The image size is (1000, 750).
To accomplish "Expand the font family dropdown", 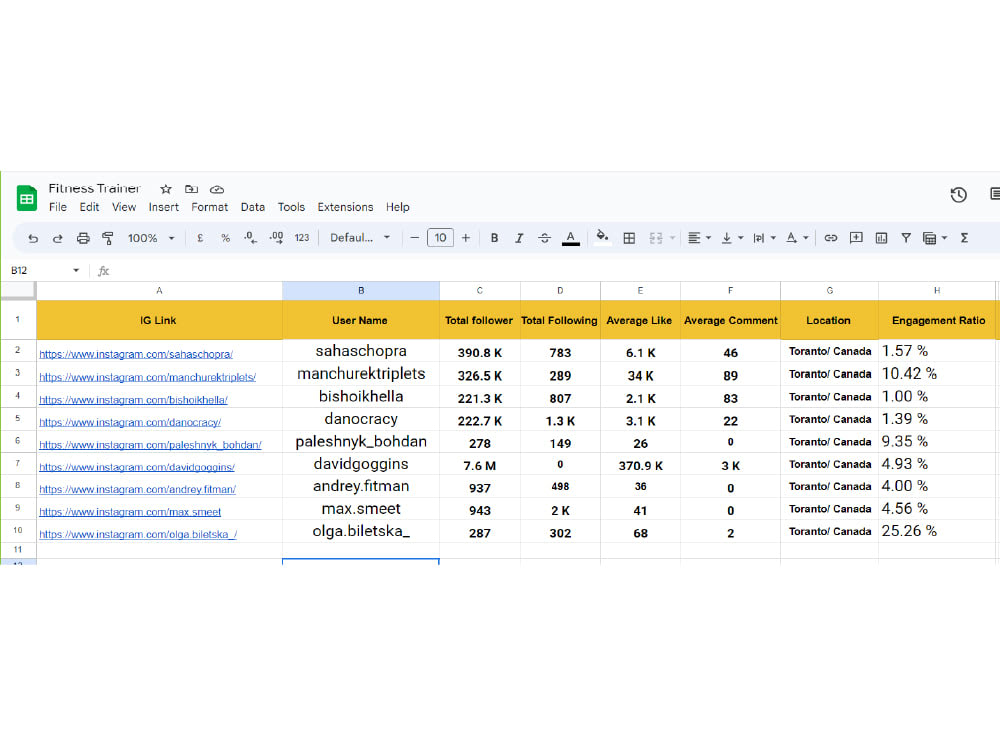I will (360, 238).
